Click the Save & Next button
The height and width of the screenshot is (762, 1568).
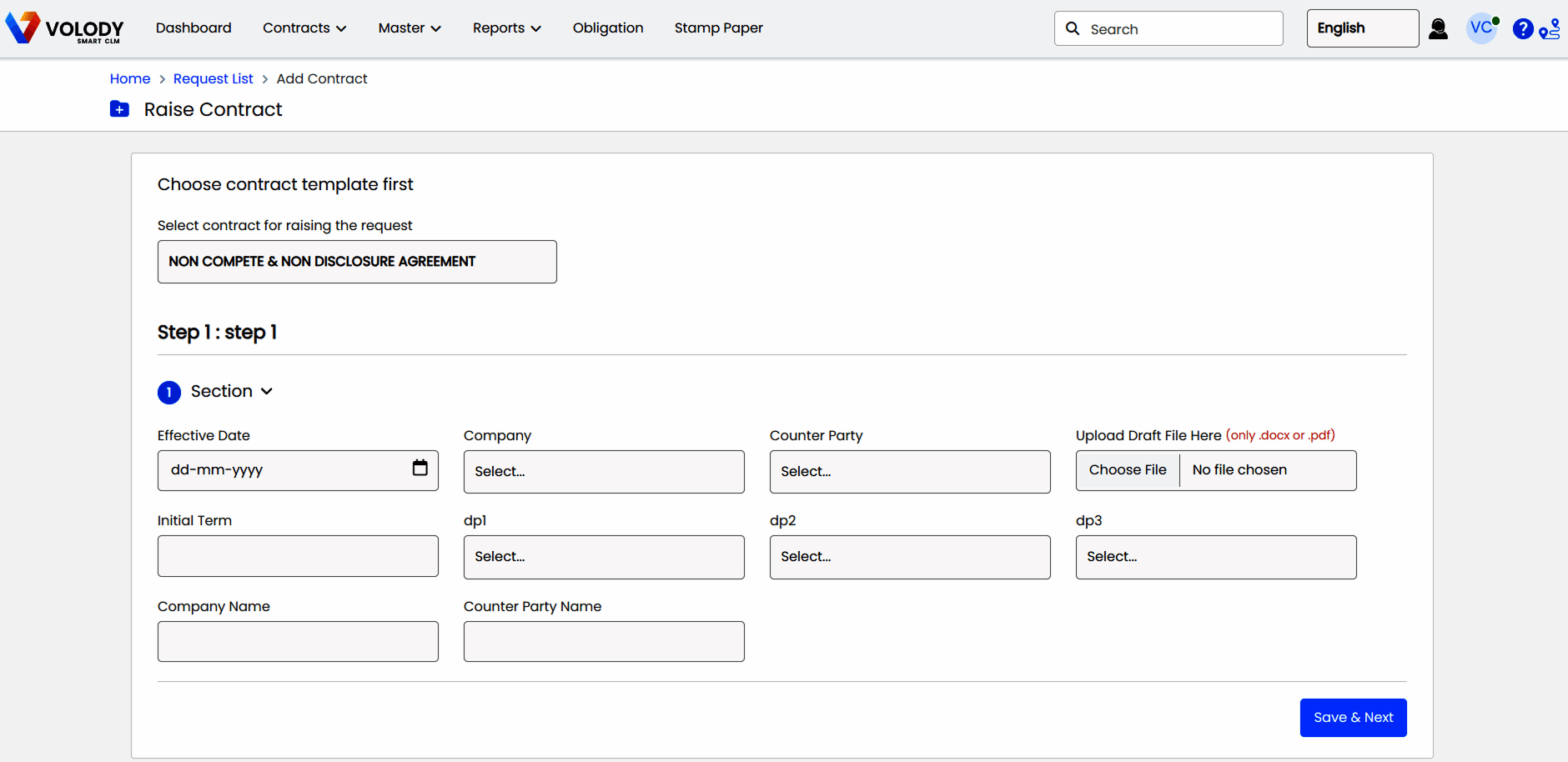pyautogui.click(x=1353, y=718)
